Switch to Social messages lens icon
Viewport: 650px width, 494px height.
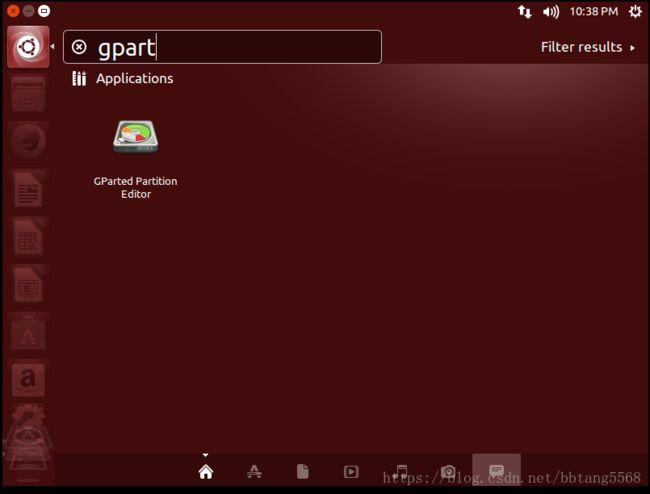point(496,470)
